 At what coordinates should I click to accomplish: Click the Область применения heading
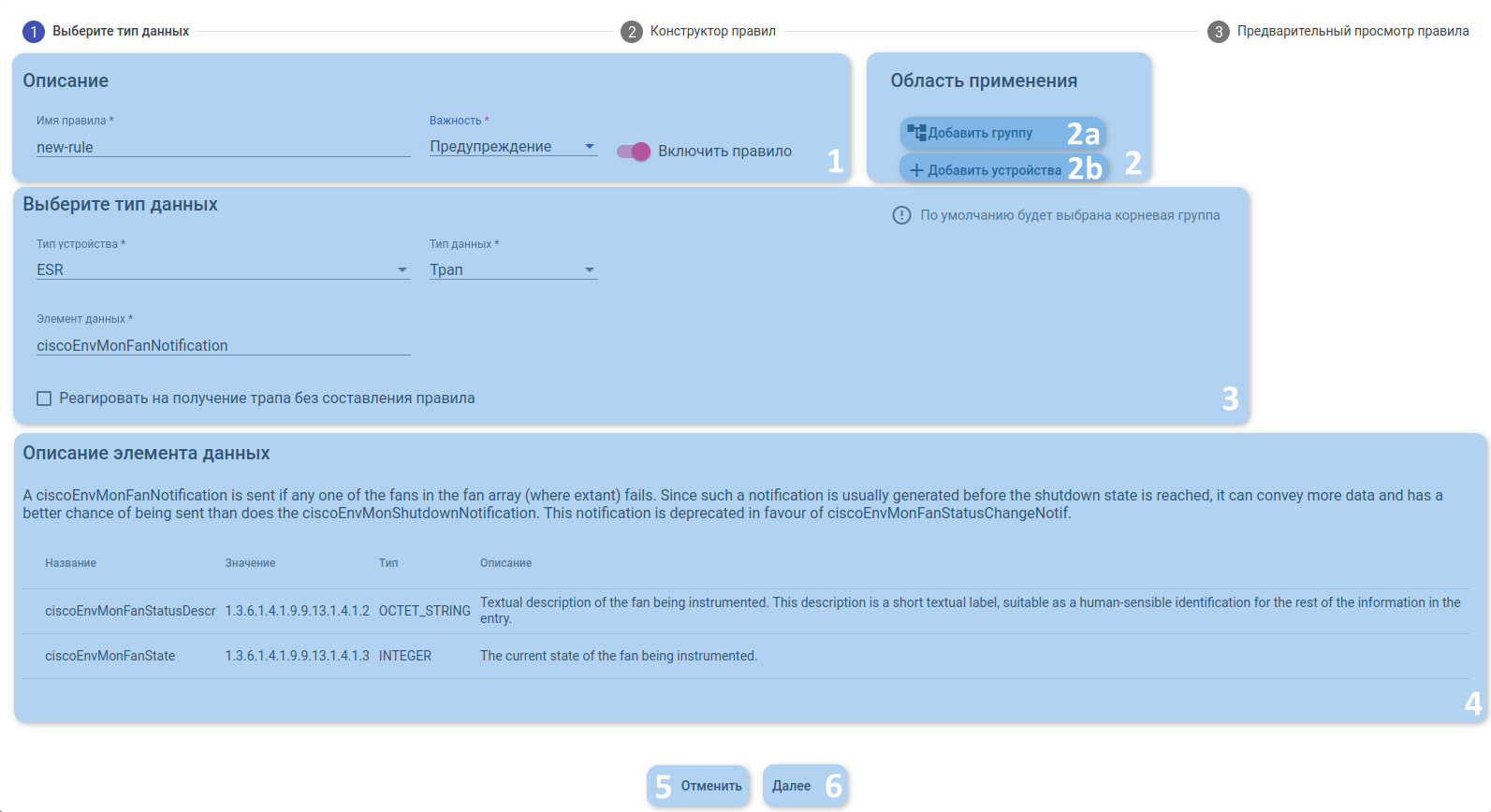pyautogui.click(x=984, y=81)
